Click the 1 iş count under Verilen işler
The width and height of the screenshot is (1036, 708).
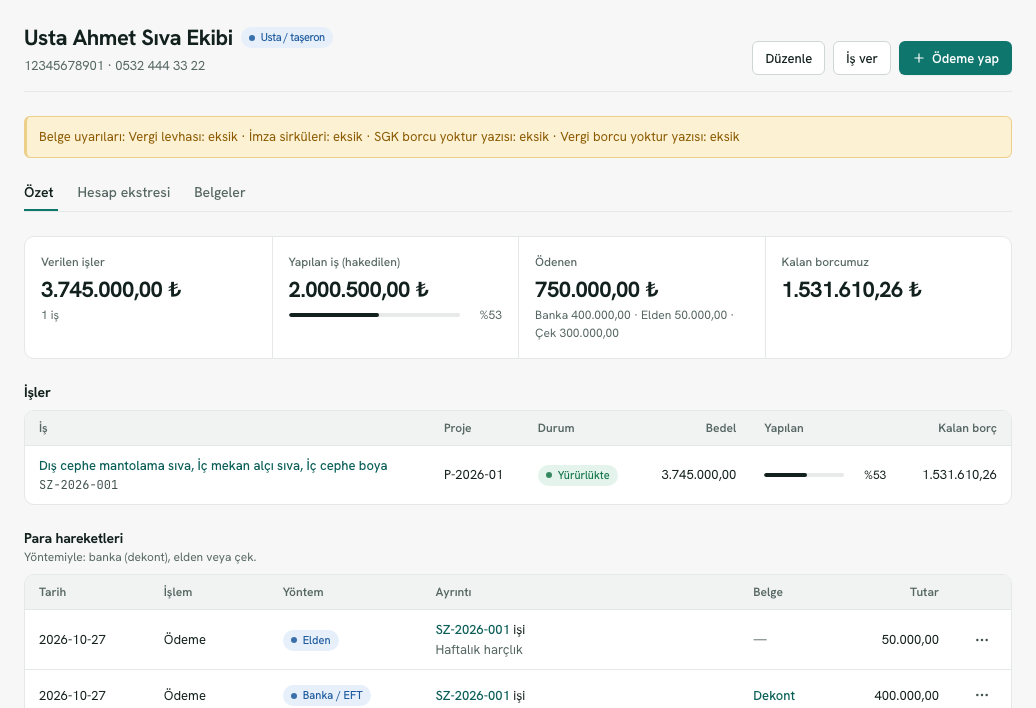(50, 315)
